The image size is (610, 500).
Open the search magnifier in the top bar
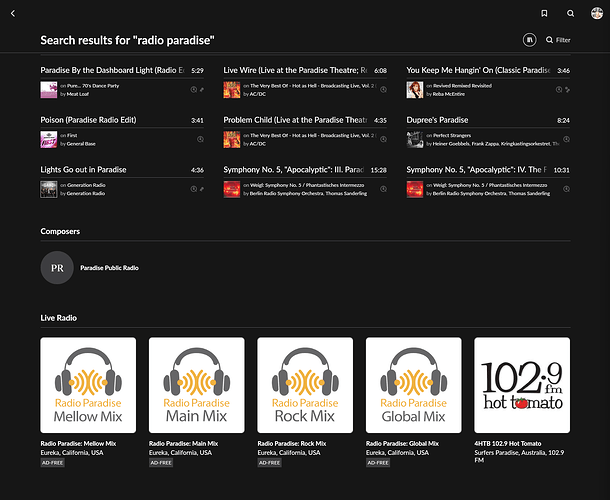tap(570, 14)
